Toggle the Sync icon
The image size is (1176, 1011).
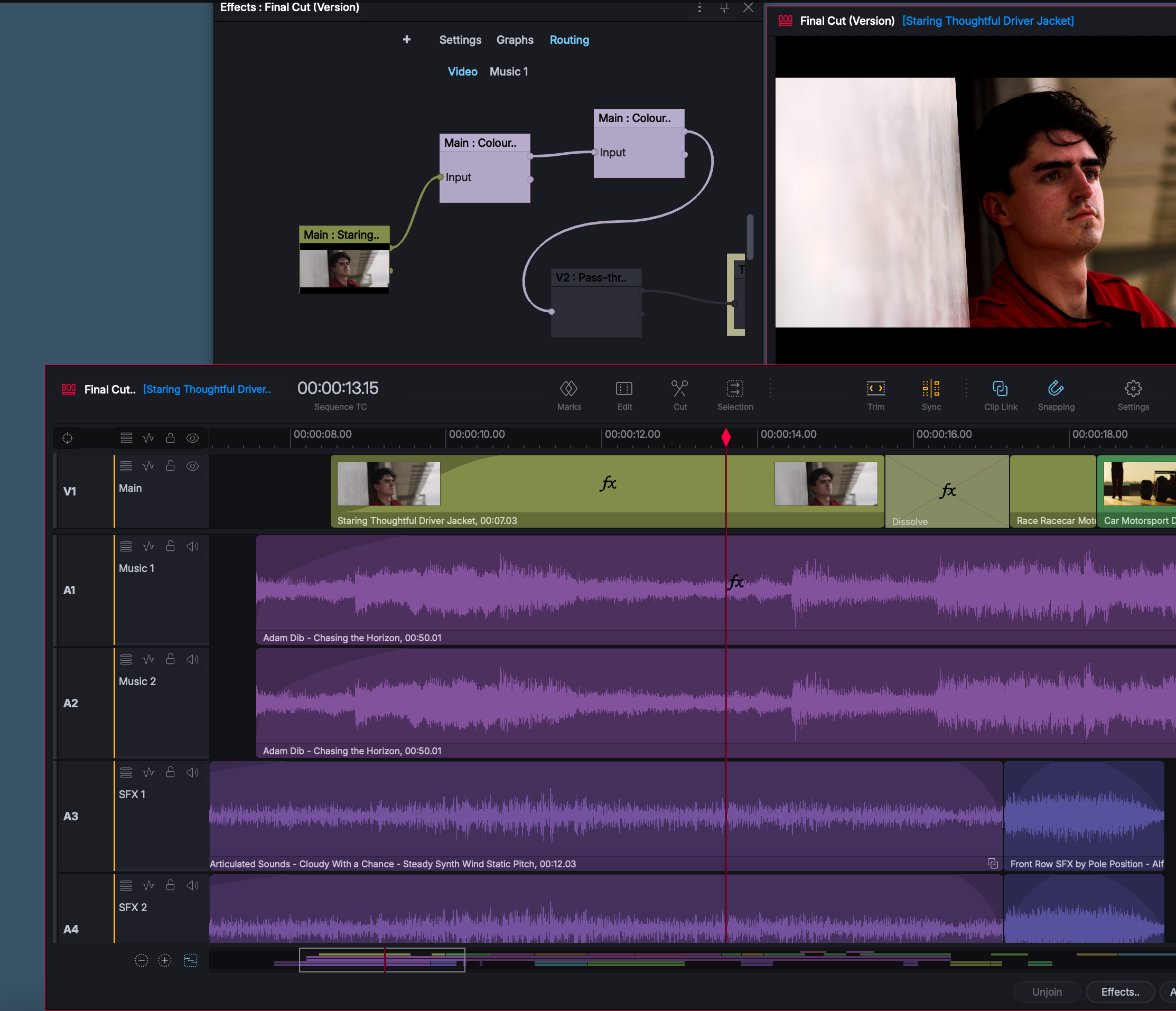click(931, 389)
